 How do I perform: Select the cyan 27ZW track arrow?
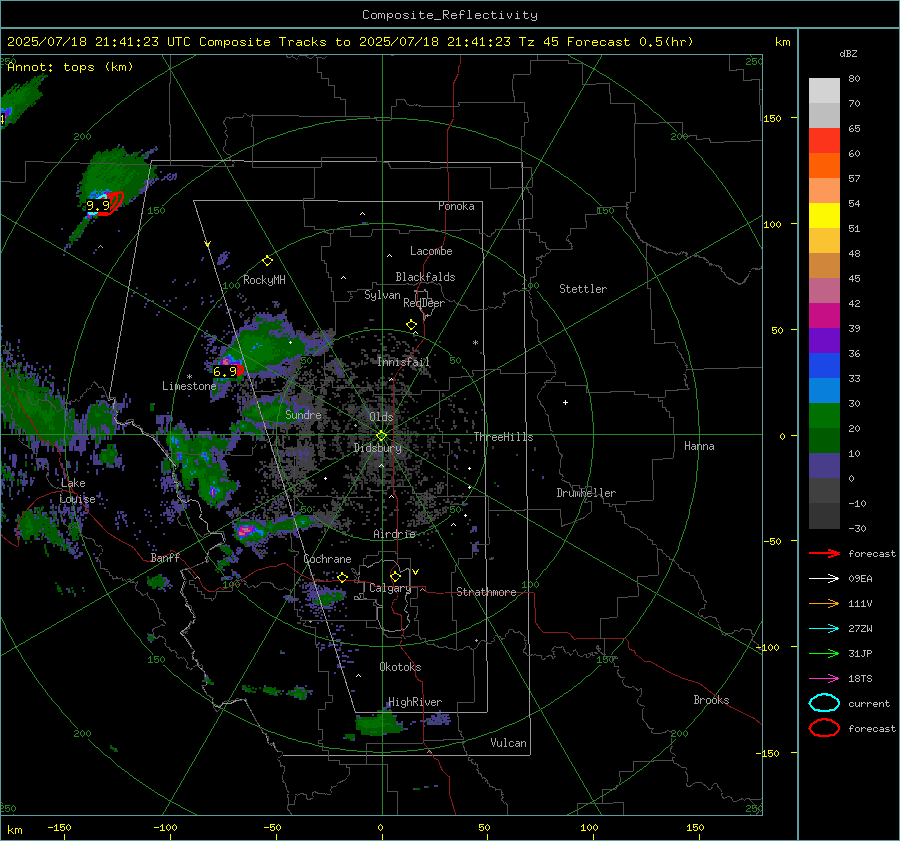click(x=824, y=629)
